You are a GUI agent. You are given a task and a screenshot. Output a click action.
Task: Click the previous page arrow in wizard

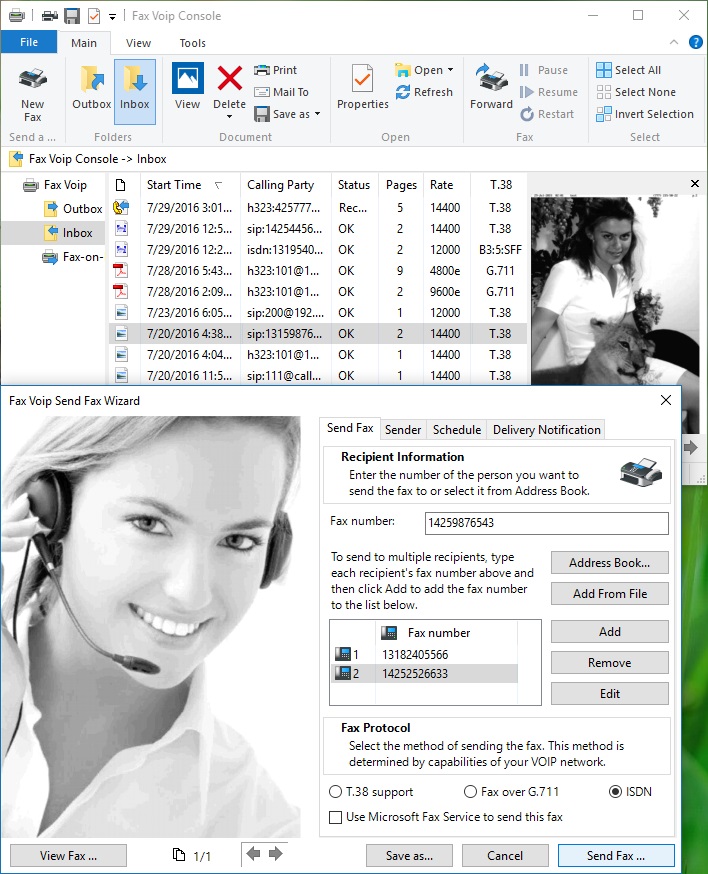[253, 853]
